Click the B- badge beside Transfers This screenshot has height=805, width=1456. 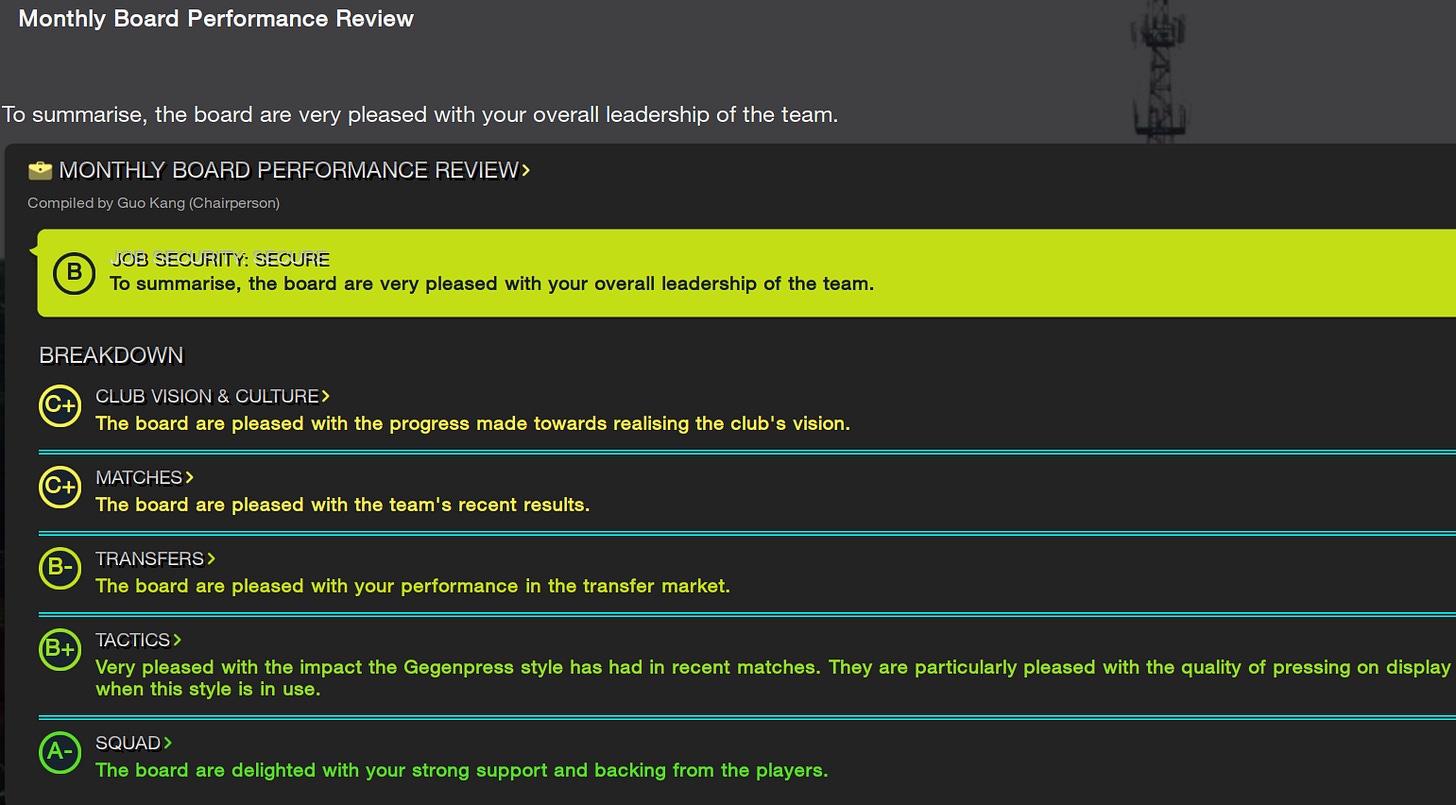59,569
